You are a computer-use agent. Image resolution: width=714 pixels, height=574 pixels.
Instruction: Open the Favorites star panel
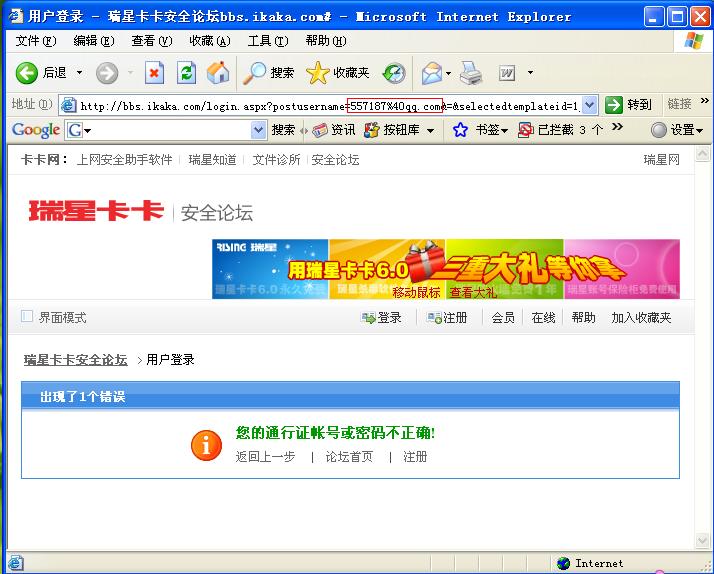[317, 73]
